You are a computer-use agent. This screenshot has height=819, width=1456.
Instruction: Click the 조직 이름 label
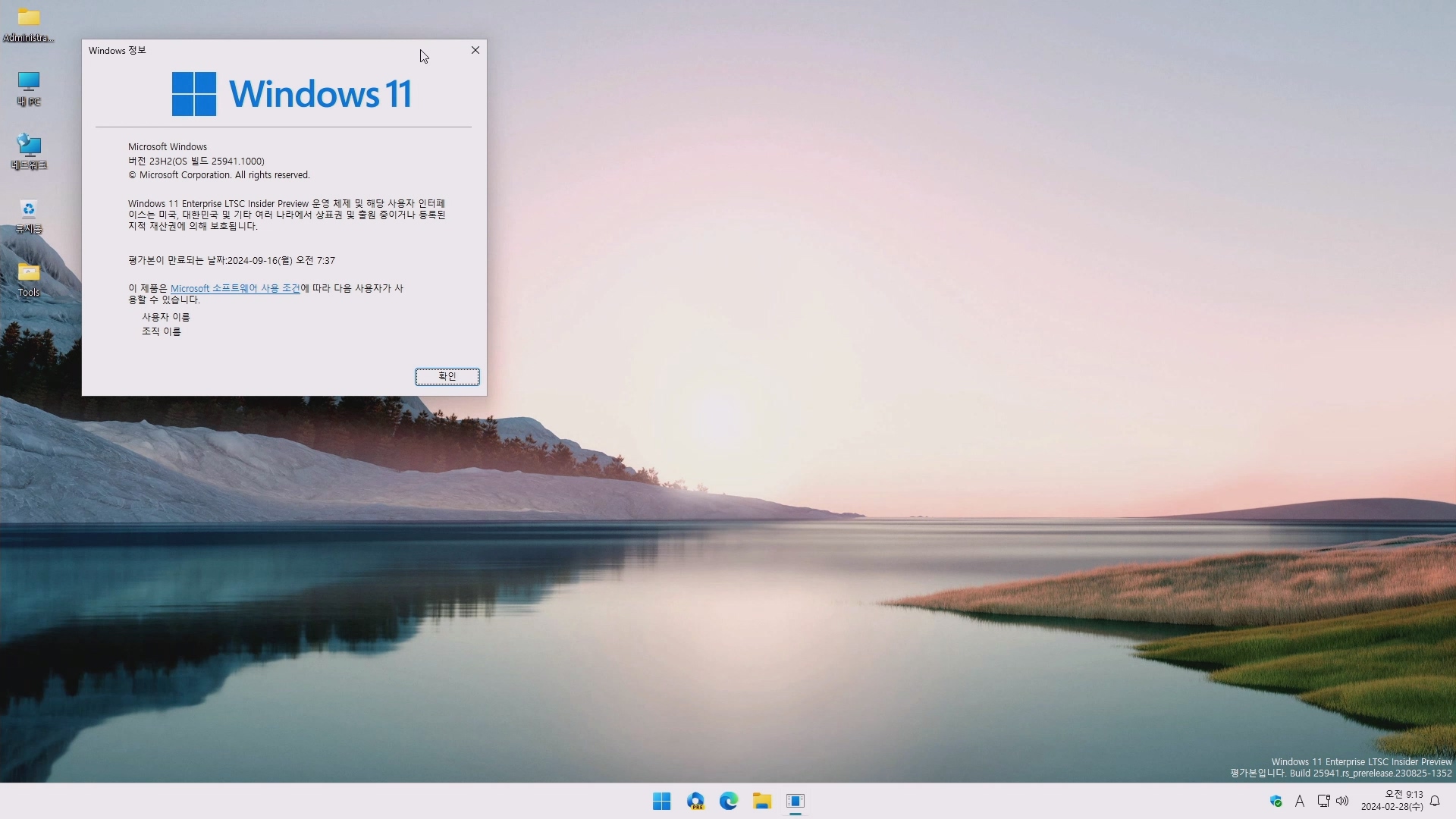[161, 331]
